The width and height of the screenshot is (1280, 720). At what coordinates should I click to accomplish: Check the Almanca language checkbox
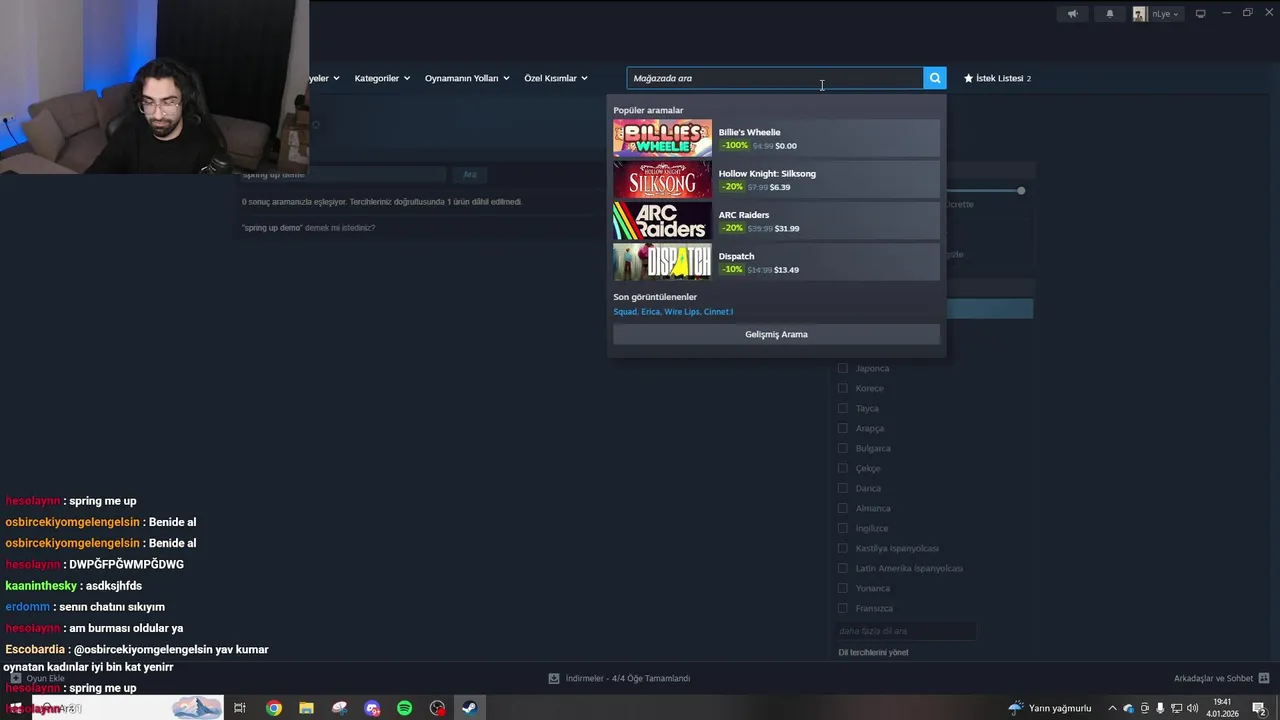(842, 508)
